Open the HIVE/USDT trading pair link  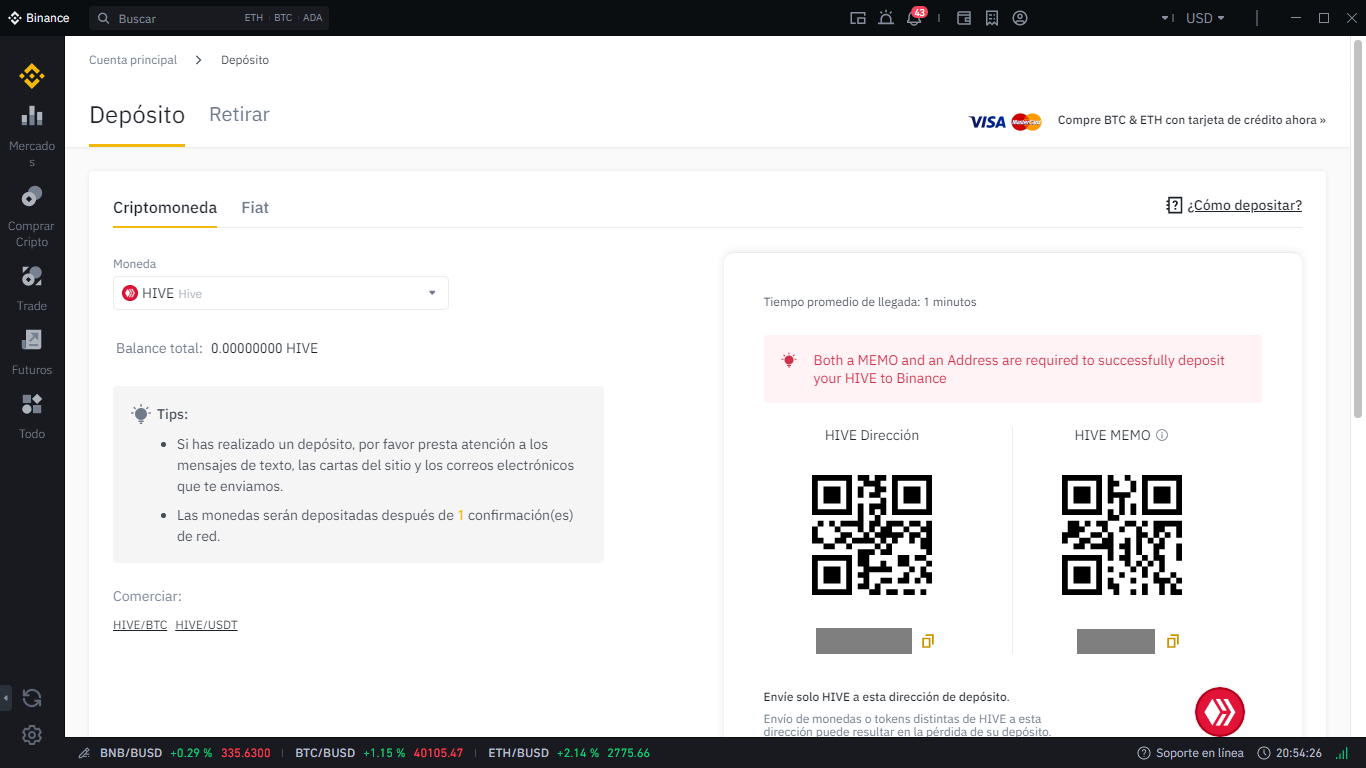pos(206,625)
